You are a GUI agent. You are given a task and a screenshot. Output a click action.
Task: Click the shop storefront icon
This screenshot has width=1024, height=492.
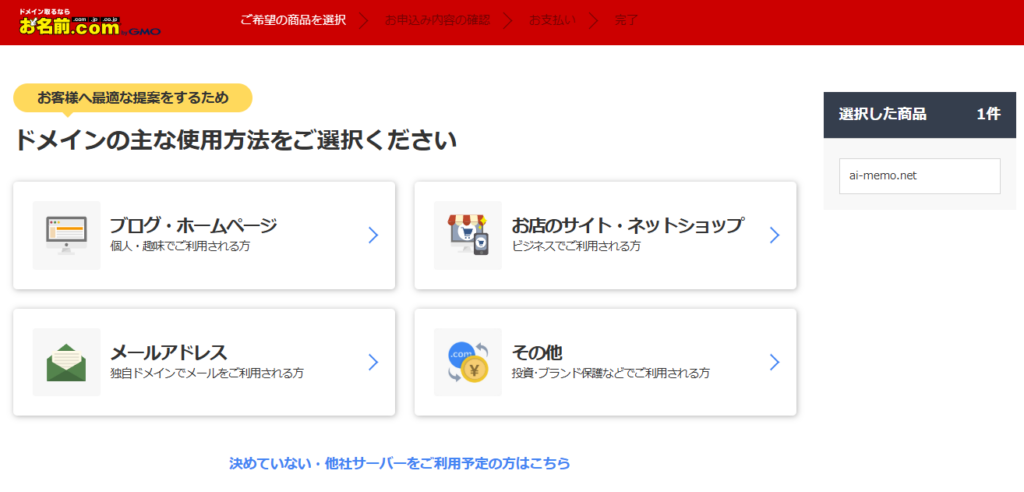tap(467, 235)
